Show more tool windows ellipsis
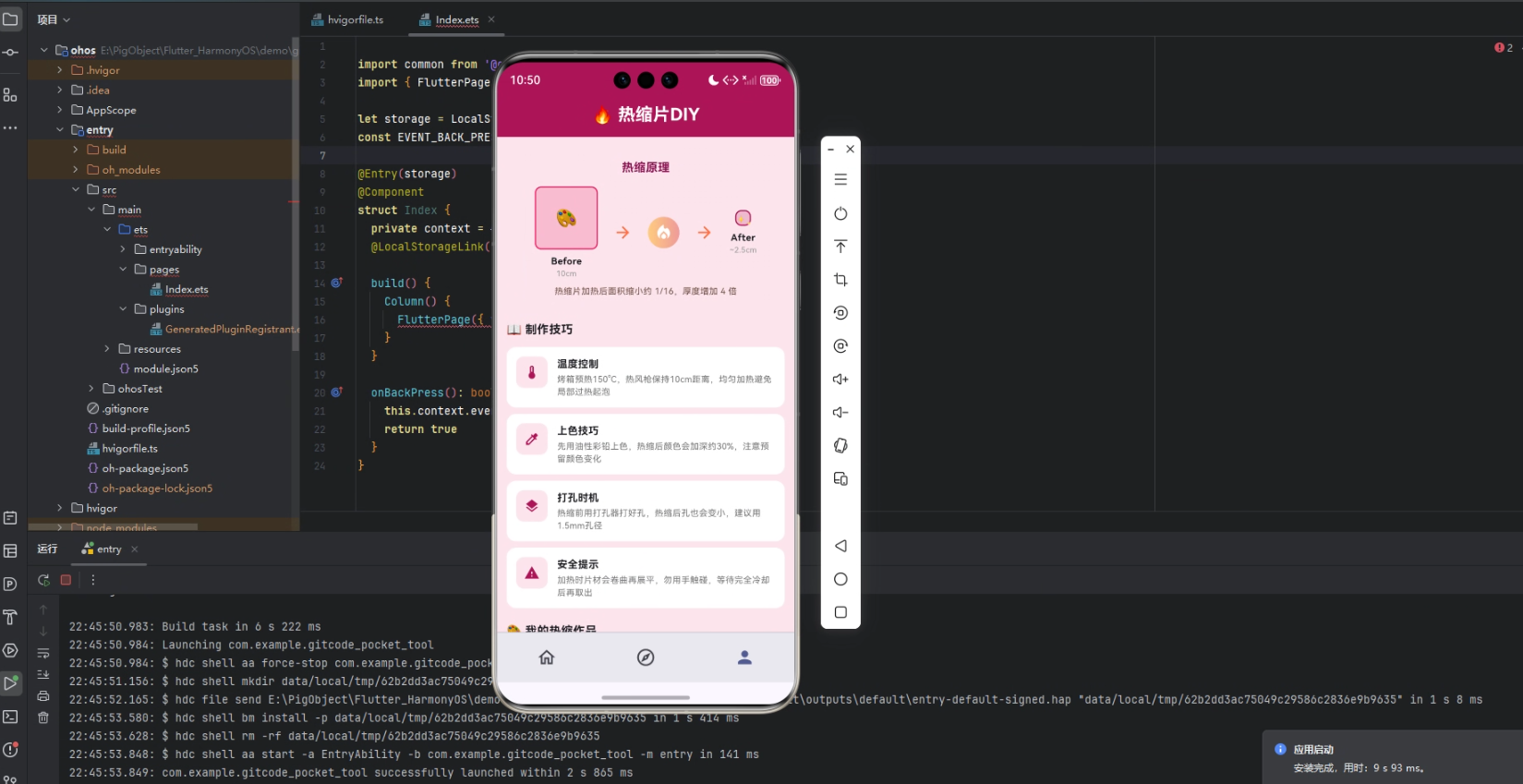The image size is (1523, 784). (10, 127)
